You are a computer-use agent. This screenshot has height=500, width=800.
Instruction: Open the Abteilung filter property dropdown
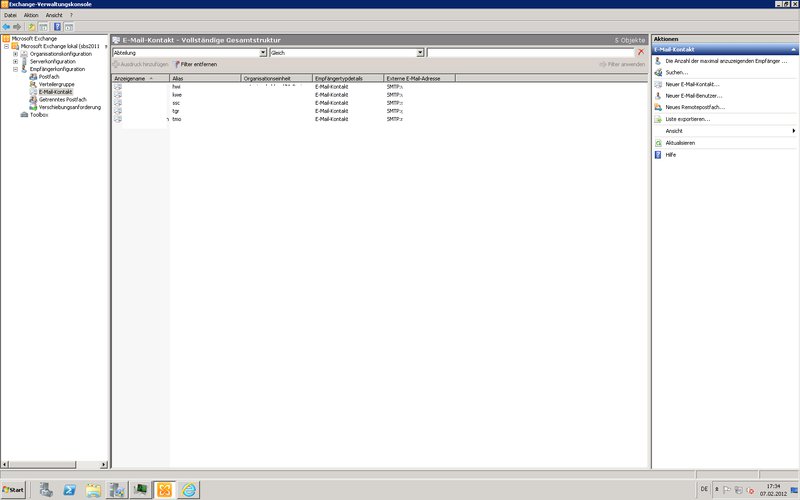[263, 53]
